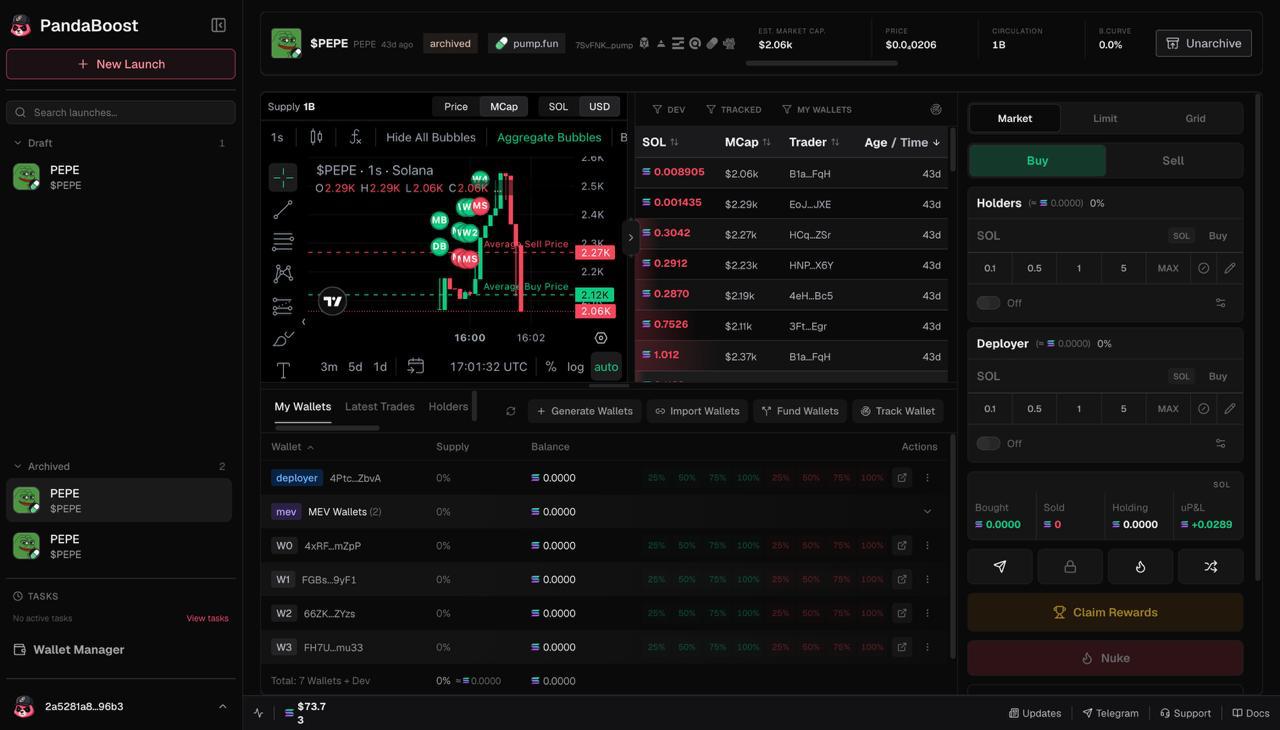The image size is (1280, 730).
Task: Expand the account menu 2a5281a8...96b3
Action: (x=222, y=707)
